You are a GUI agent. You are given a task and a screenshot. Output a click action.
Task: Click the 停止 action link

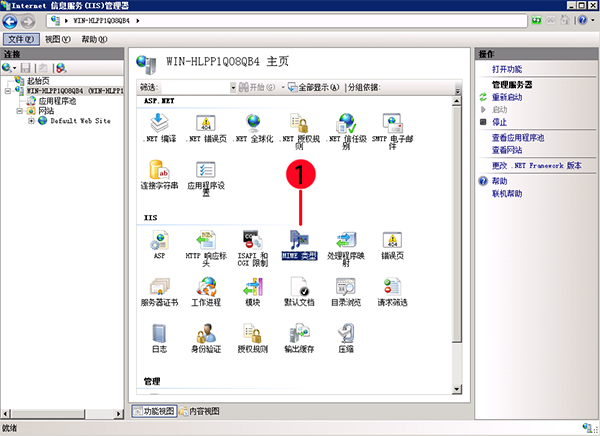point(499,122)
